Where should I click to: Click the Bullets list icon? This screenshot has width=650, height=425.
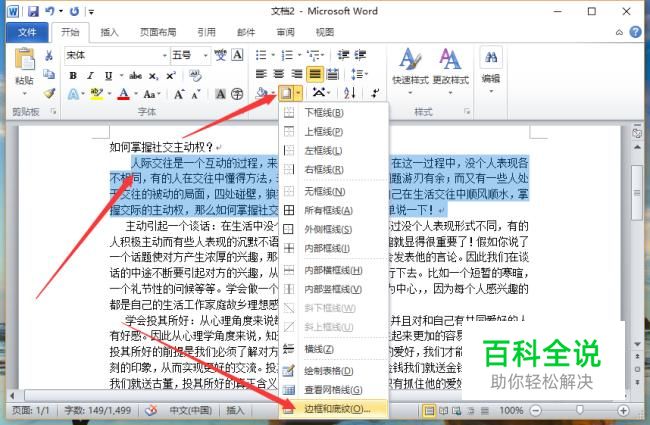click(261, 55)
